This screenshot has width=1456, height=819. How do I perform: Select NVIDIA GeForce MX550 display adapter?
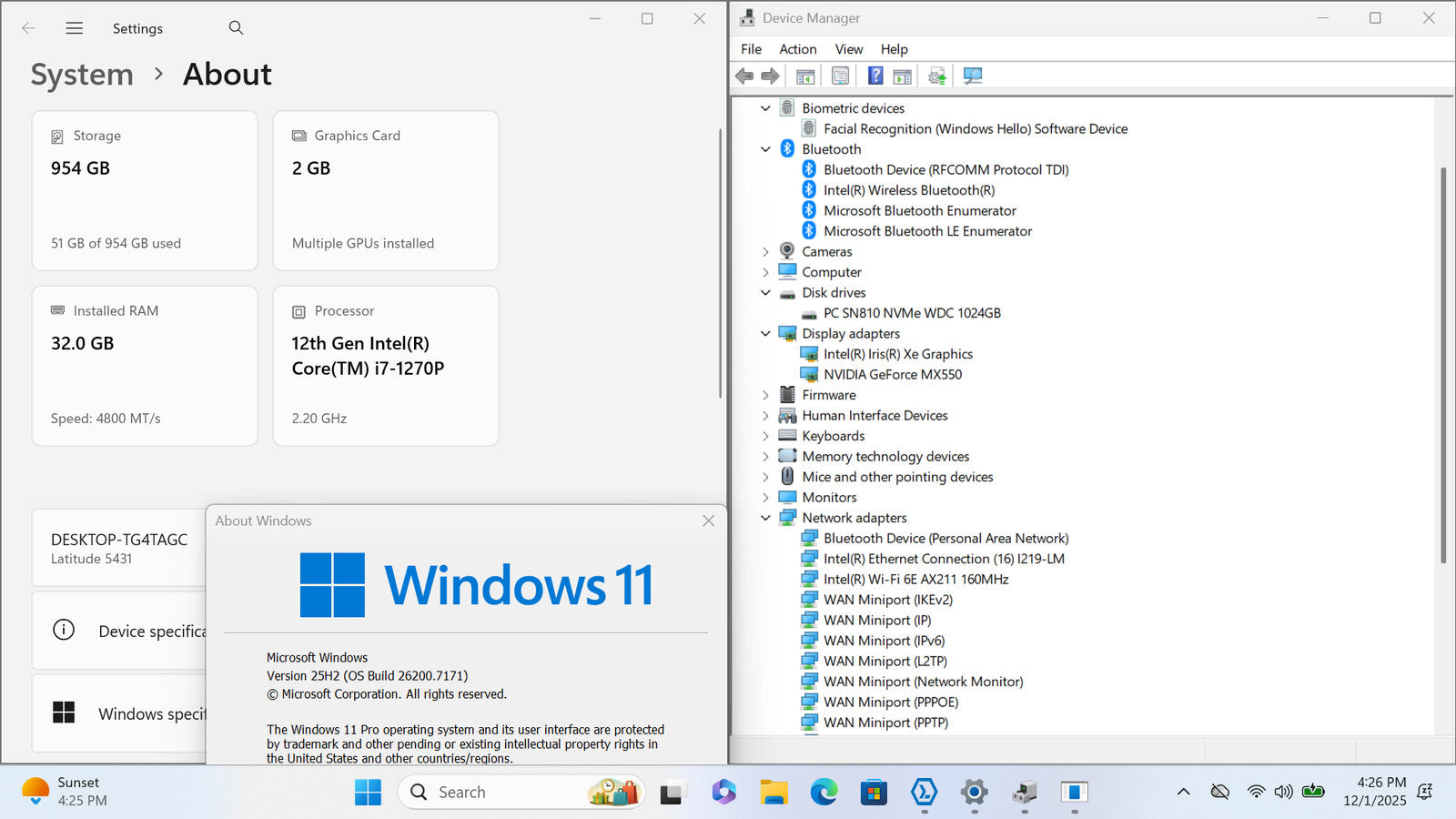[x=892, y=375]
